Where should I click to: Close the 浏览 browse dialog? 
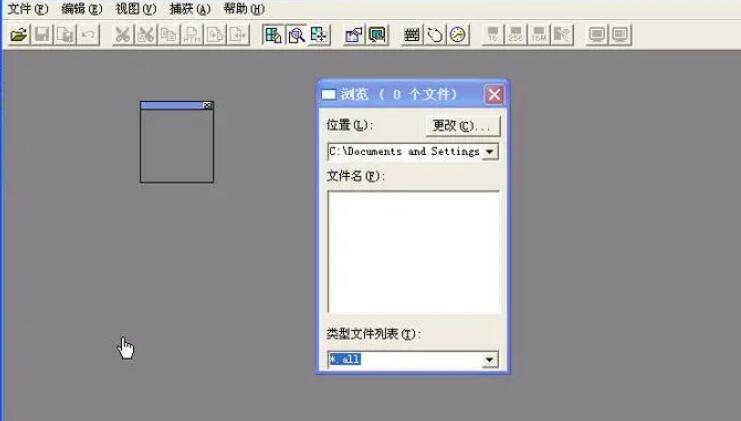tap(494, 95)
